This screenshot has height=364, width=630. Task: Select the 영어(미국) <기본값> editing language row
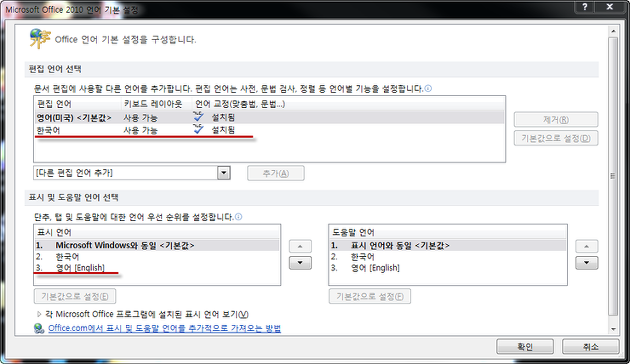pos(269,117)
